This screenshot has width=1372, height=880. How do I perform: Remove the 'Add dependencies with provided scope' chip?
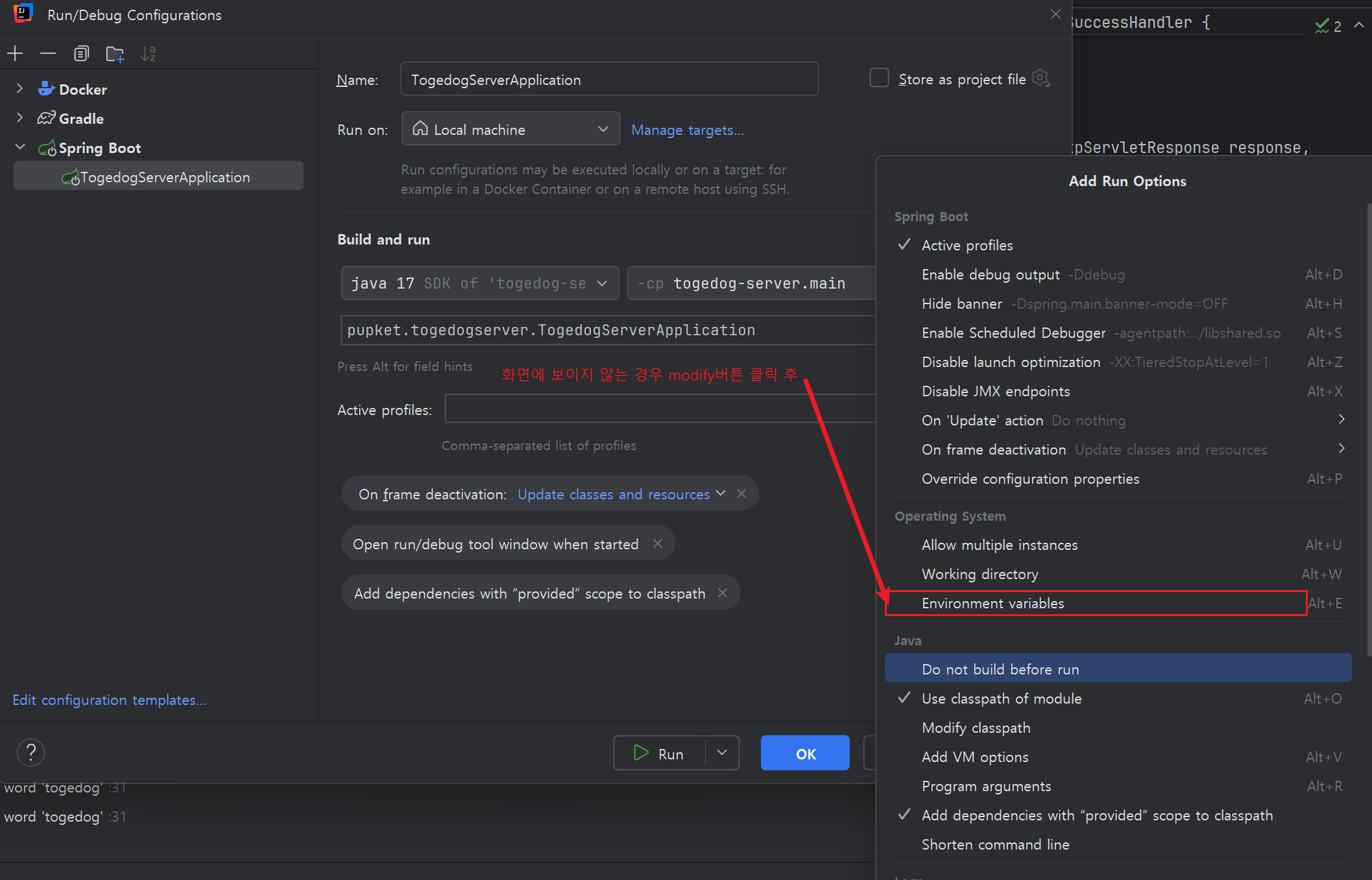point(723,593)
